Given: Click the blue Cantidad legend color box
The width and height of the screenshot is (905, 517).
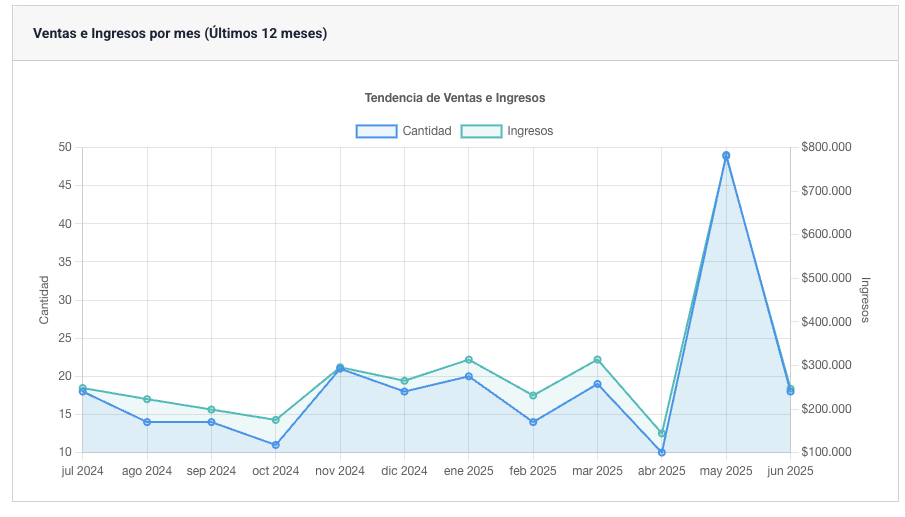Looking at the screenshot, I should pos(377,131).
